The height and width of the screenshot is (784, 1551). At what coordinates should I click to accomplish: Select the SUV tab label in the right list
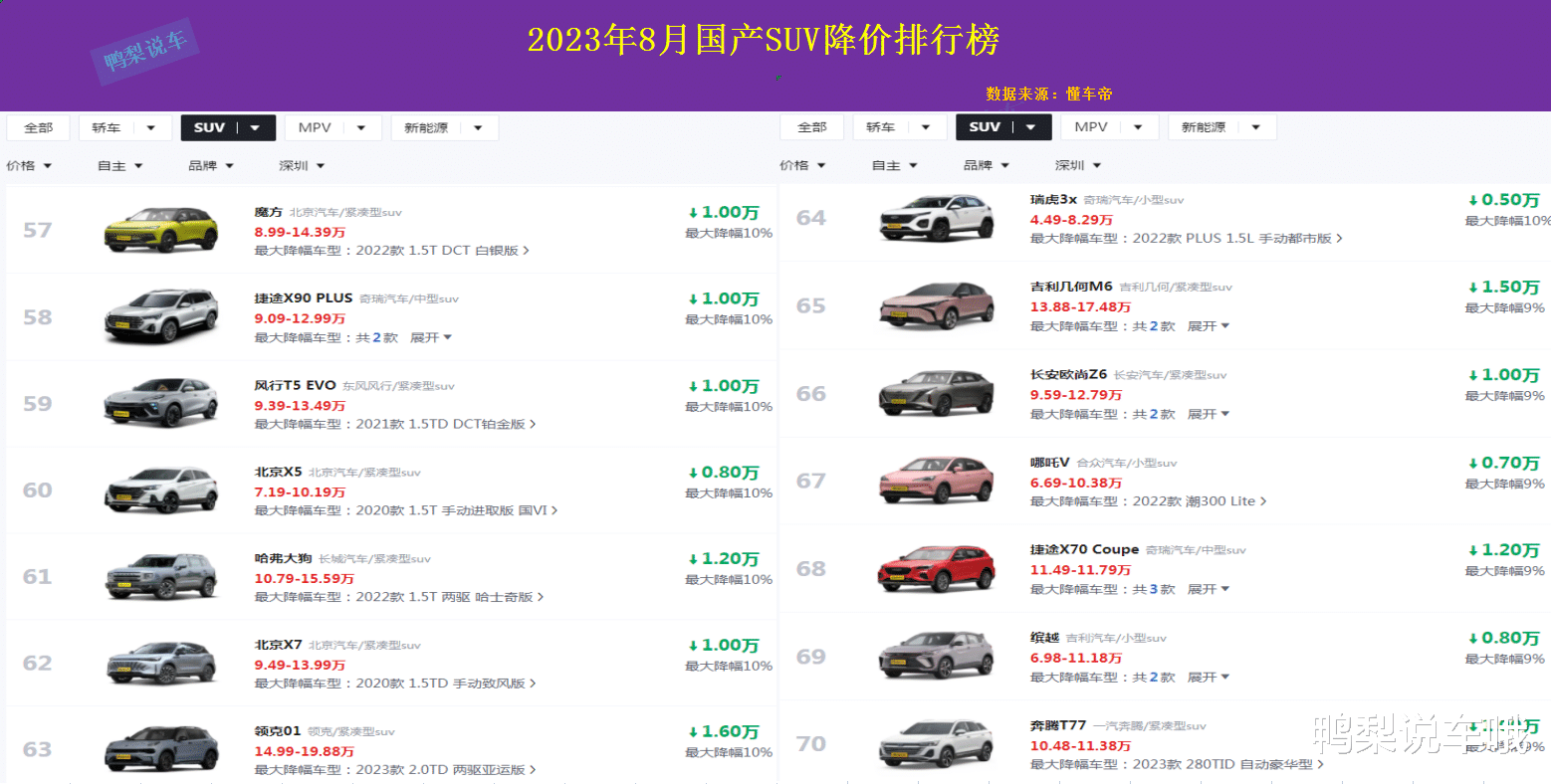click(x=985, y=126)
